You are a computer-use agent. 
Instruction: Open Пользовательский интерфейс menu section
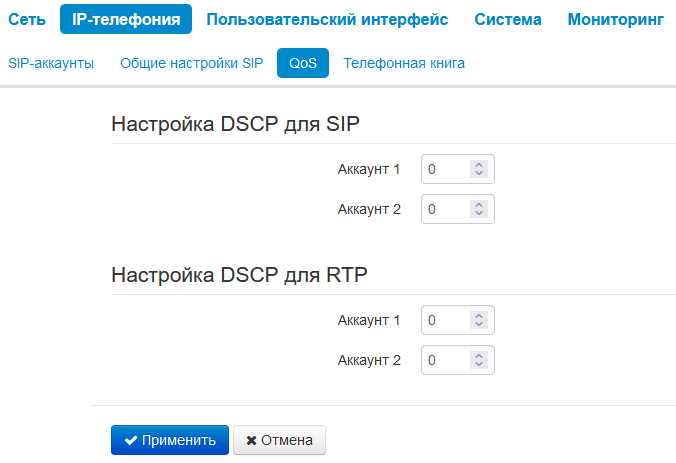(327, 19)
